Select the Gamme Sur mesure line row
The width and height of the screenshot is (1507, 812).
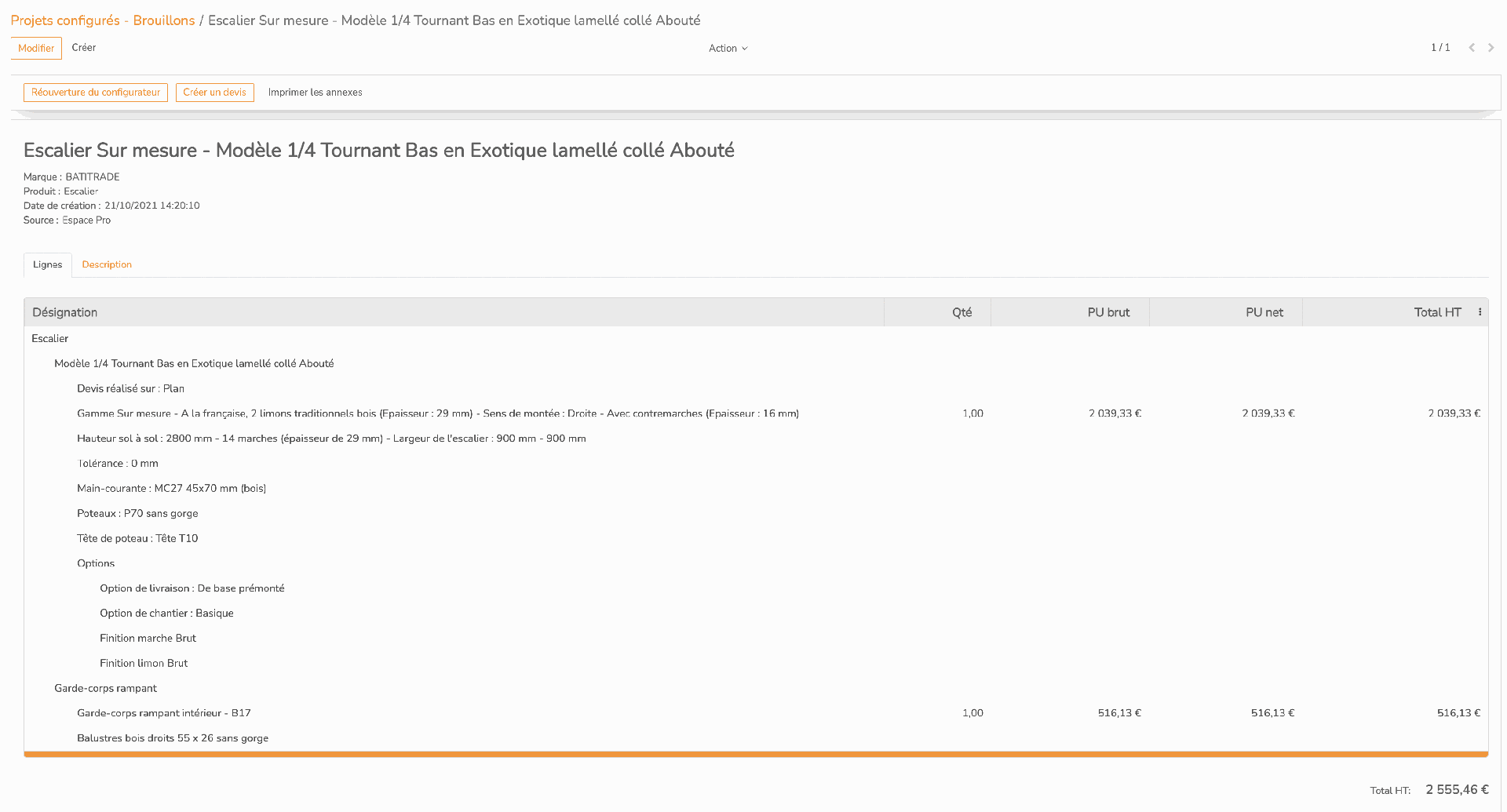[756, 413]
